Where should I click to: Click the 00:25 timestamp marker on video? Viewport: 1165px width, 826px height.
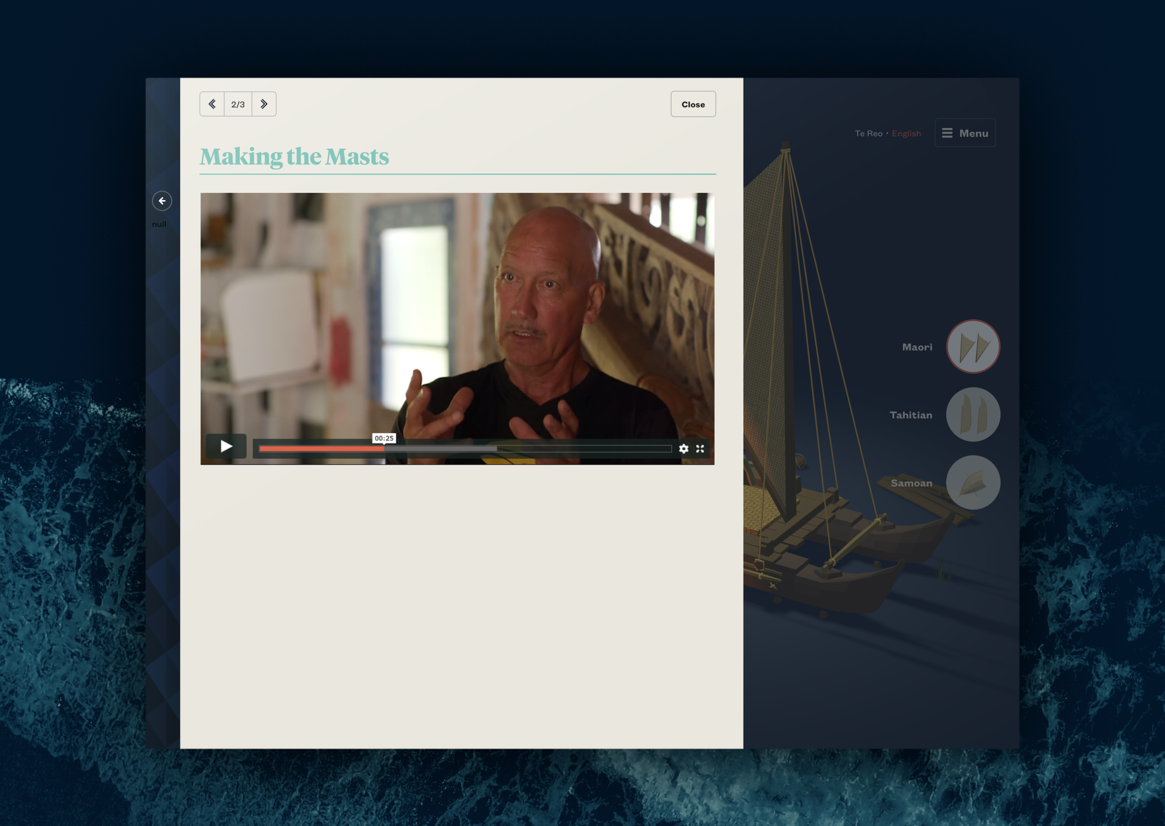(x=384, y=438)
